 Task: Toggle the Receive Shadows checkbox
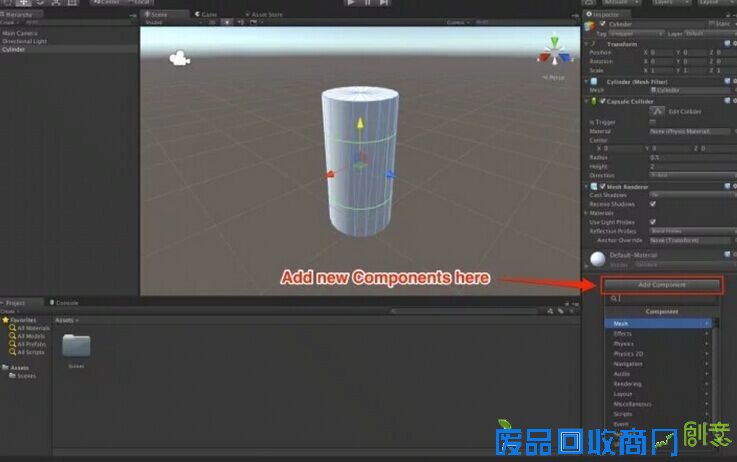click(x=652, y=204)
